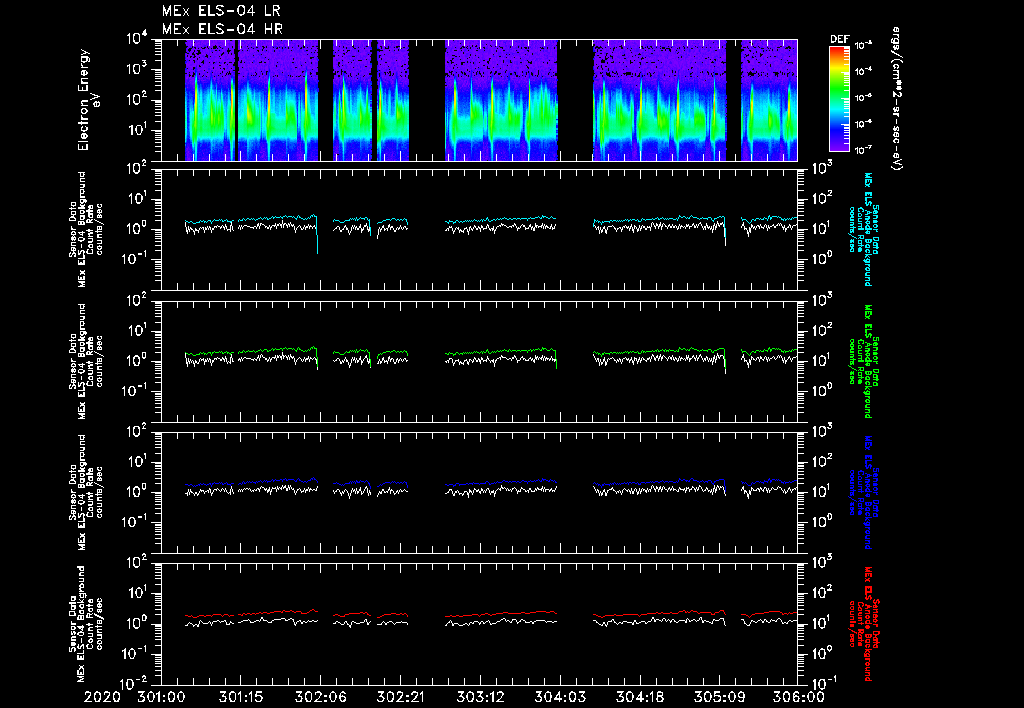Click the 'MEx ELS-04 HR' title
This screenshot has width=1024, height=708.
(x=222, y=29)
